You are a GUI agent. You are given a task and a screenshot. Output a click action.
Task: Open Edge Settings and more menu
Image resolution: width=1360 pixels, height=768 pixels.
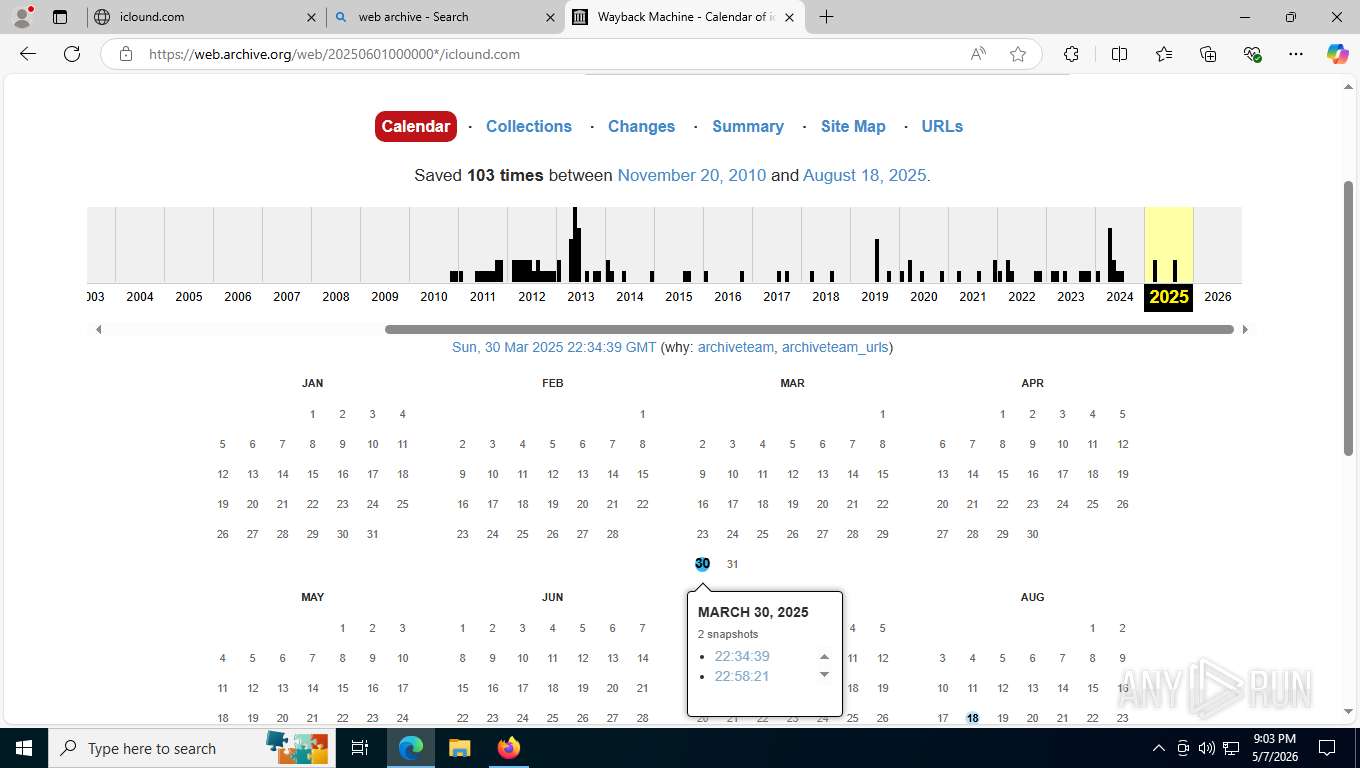[x=1296, y=54]
